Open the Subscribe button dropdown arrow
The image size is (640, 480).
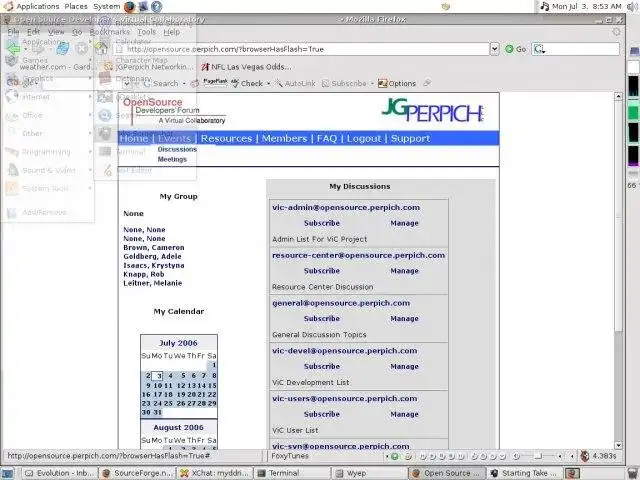click(372, 84)
